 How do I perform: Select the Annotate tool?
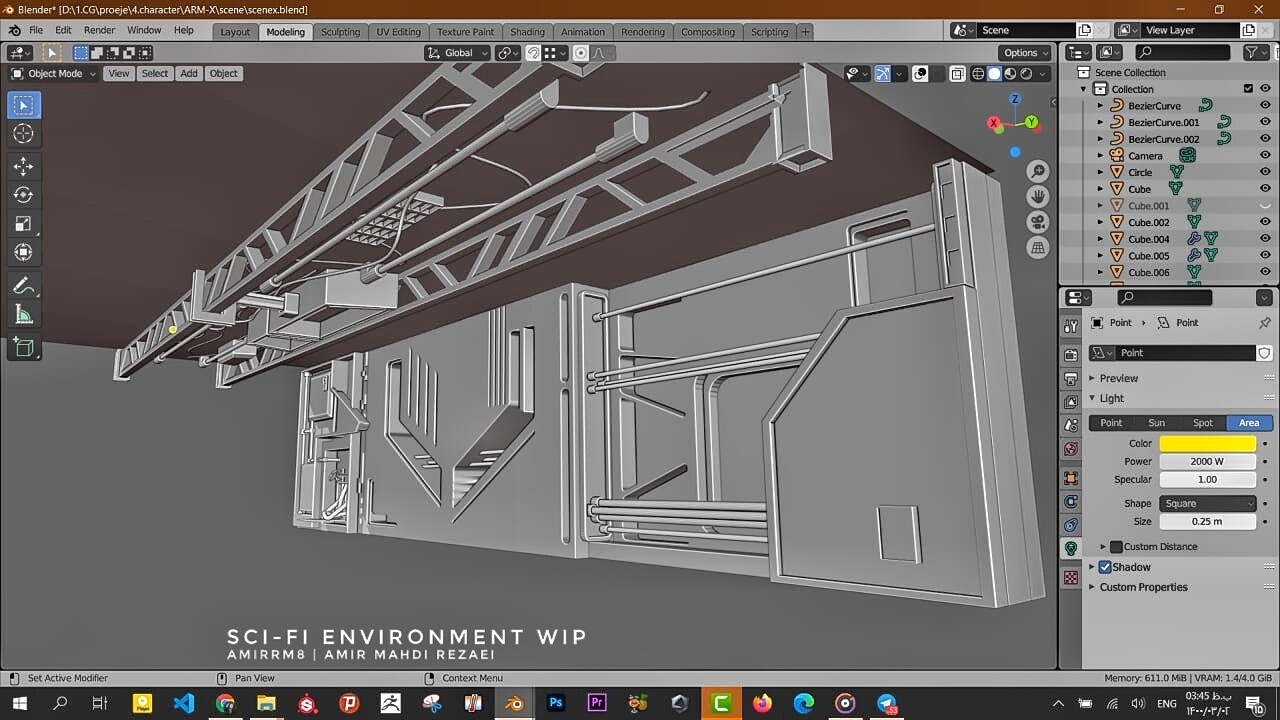click(x=24, y=287)
